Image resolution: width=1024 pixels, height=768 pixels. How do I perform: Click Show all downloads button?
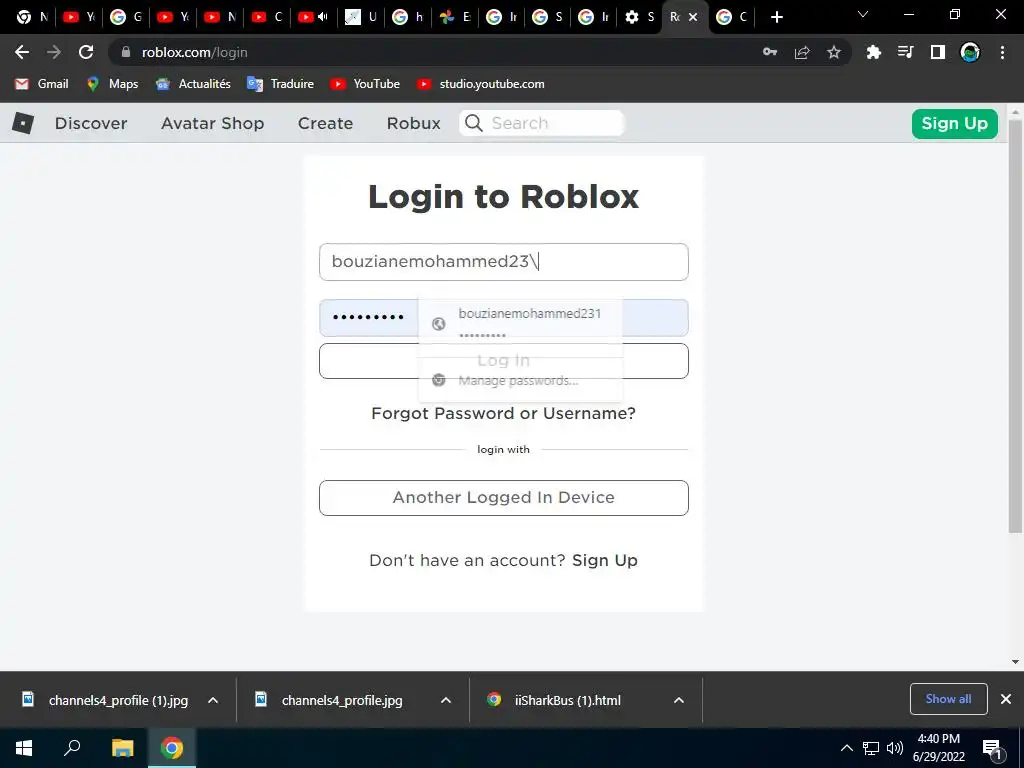pos(948,699)
